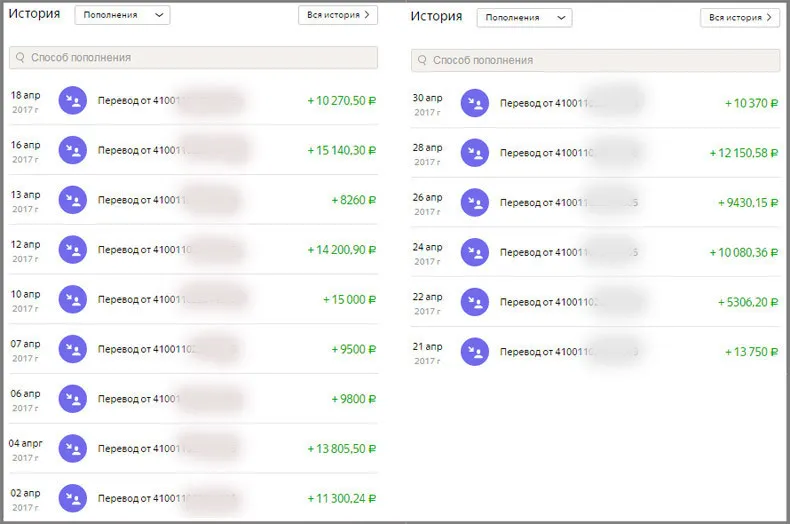Click transfer icon for 10 апр entry

tap(73, 299)
